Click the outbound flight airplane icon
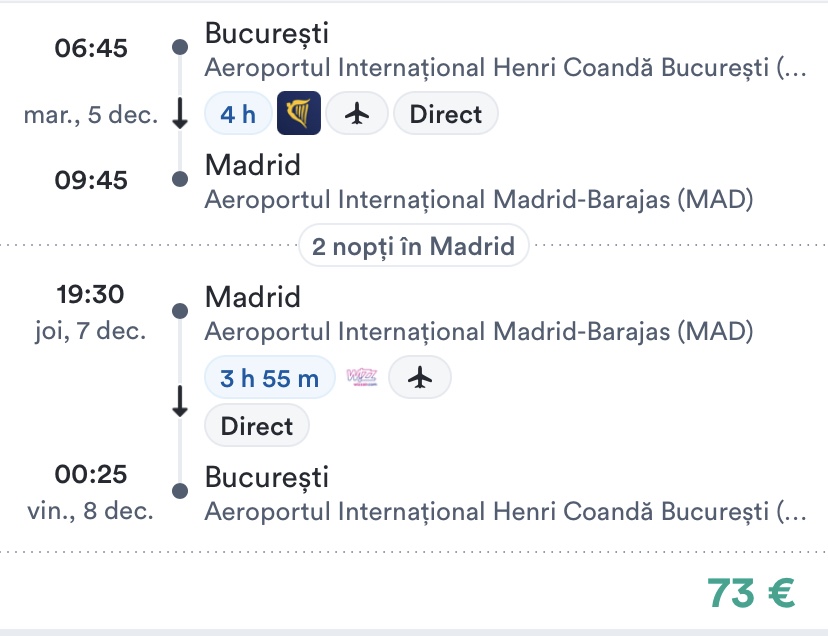The height and width of the screenshot is (636, 828). click(x=357, y=114)
